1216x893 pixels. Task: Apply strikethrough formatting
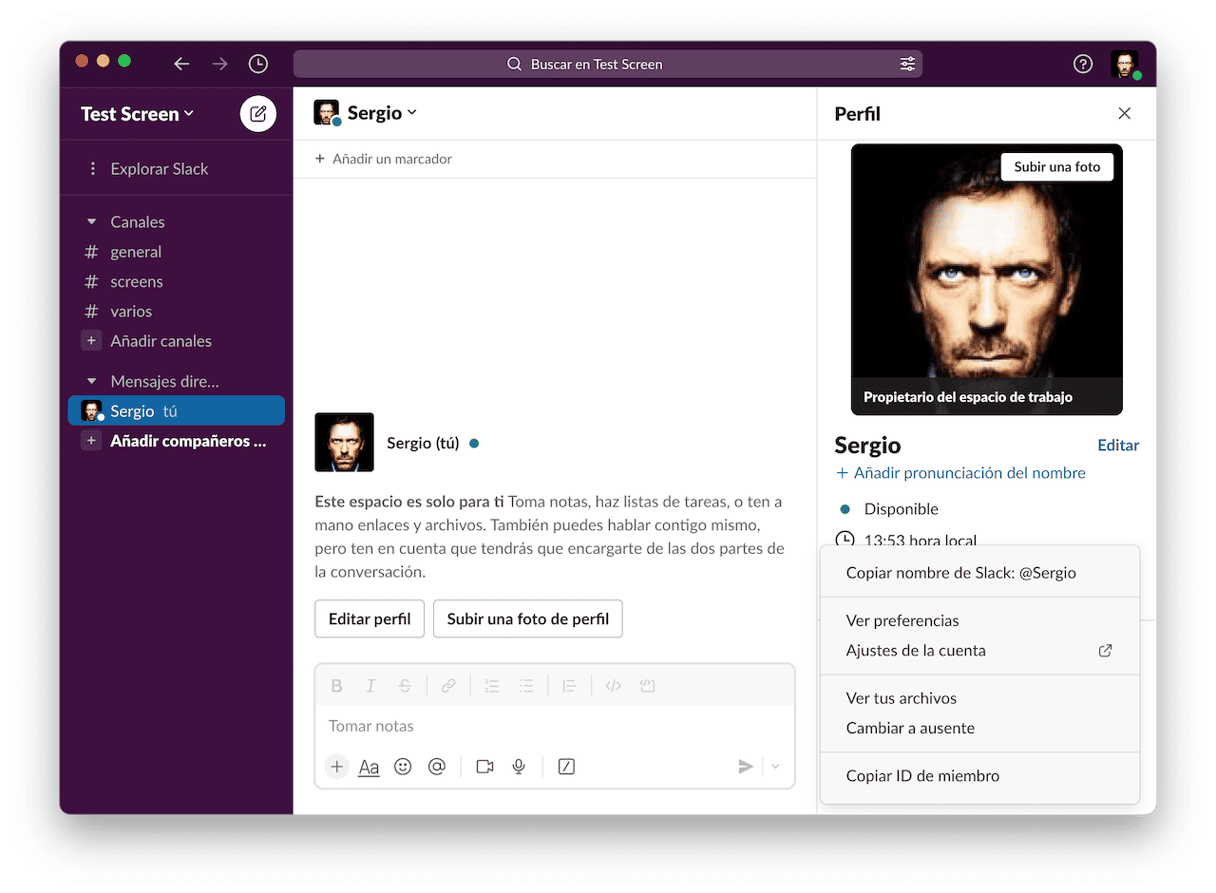point(405,686)
